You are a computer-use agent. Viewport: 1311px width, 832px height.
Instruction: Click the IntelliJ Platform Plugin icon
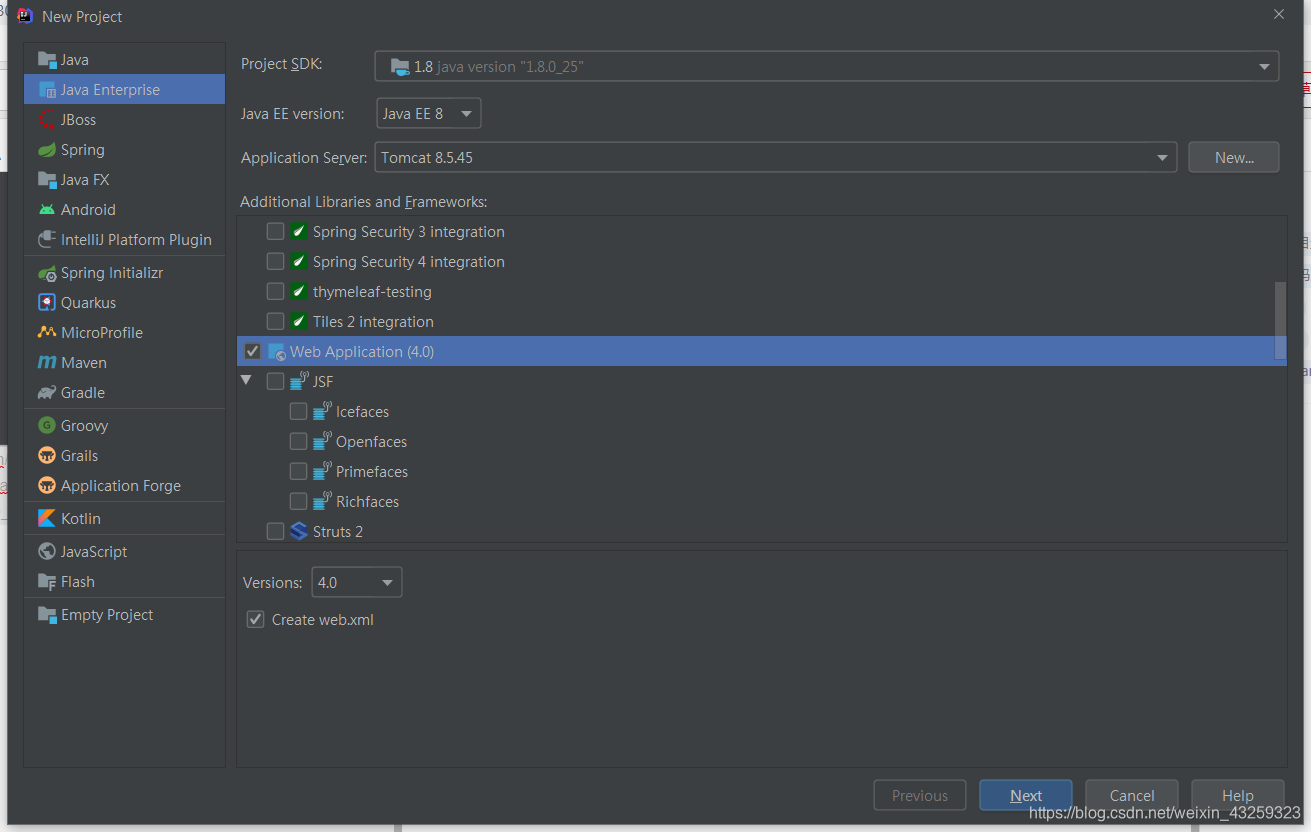47,240
